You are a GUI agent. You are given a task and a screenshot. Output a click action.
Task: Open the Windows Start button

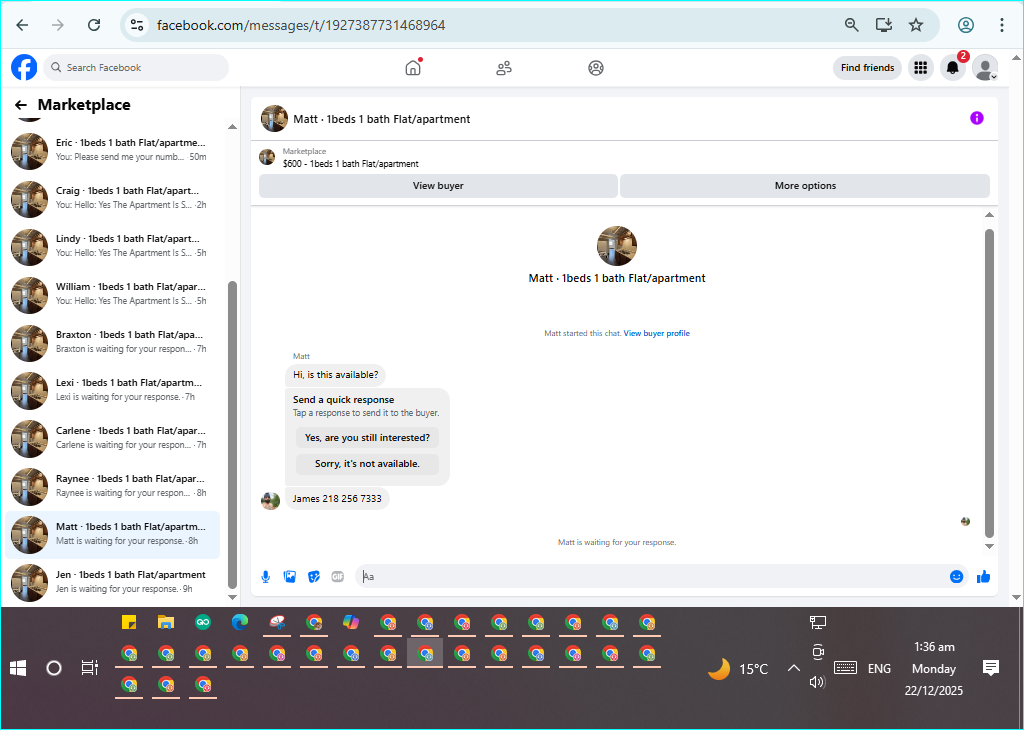pyautogui.click(x=18, y=668)
